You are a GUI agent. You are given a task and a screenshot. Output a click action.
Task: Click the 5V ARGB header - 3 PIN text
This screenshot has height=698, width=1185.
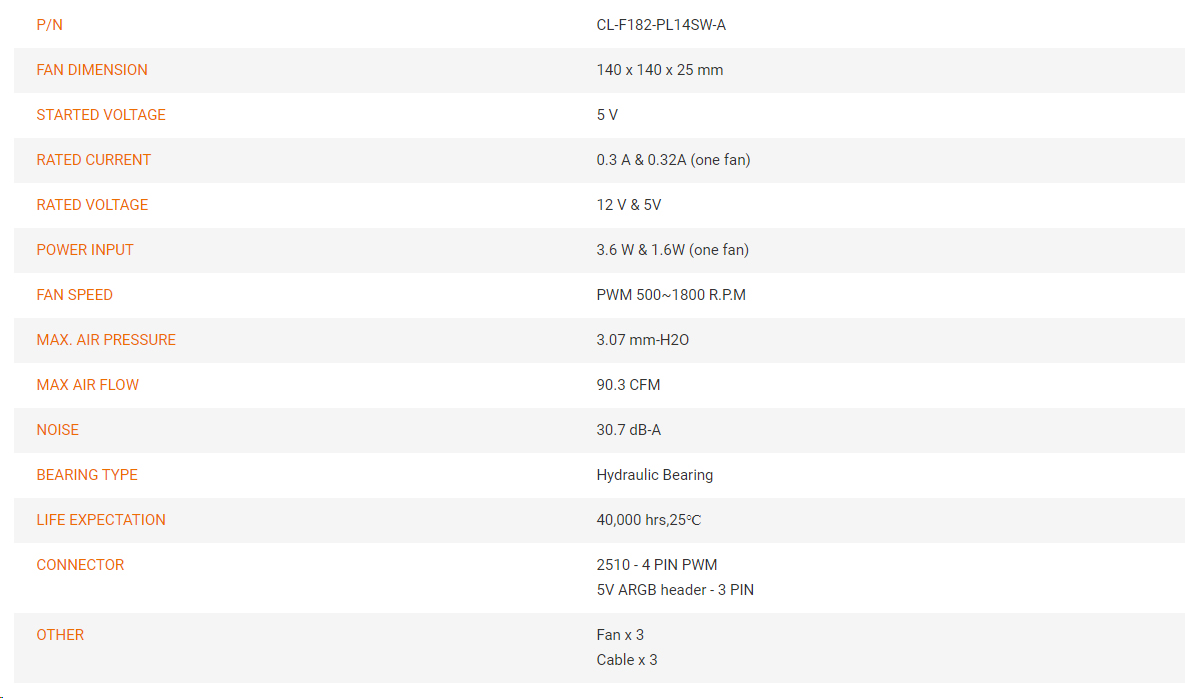point(675,590)
